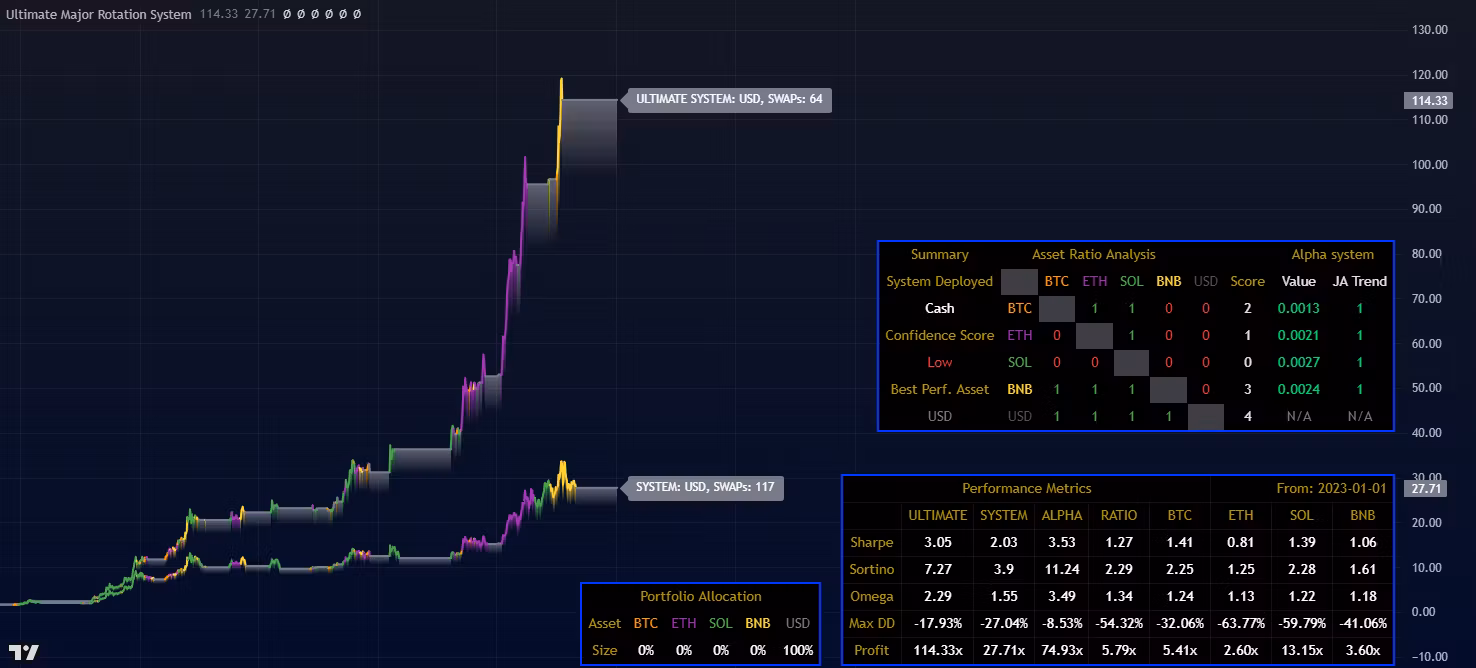
Task: Select the Sharpe row label
Action: point(871,542)
